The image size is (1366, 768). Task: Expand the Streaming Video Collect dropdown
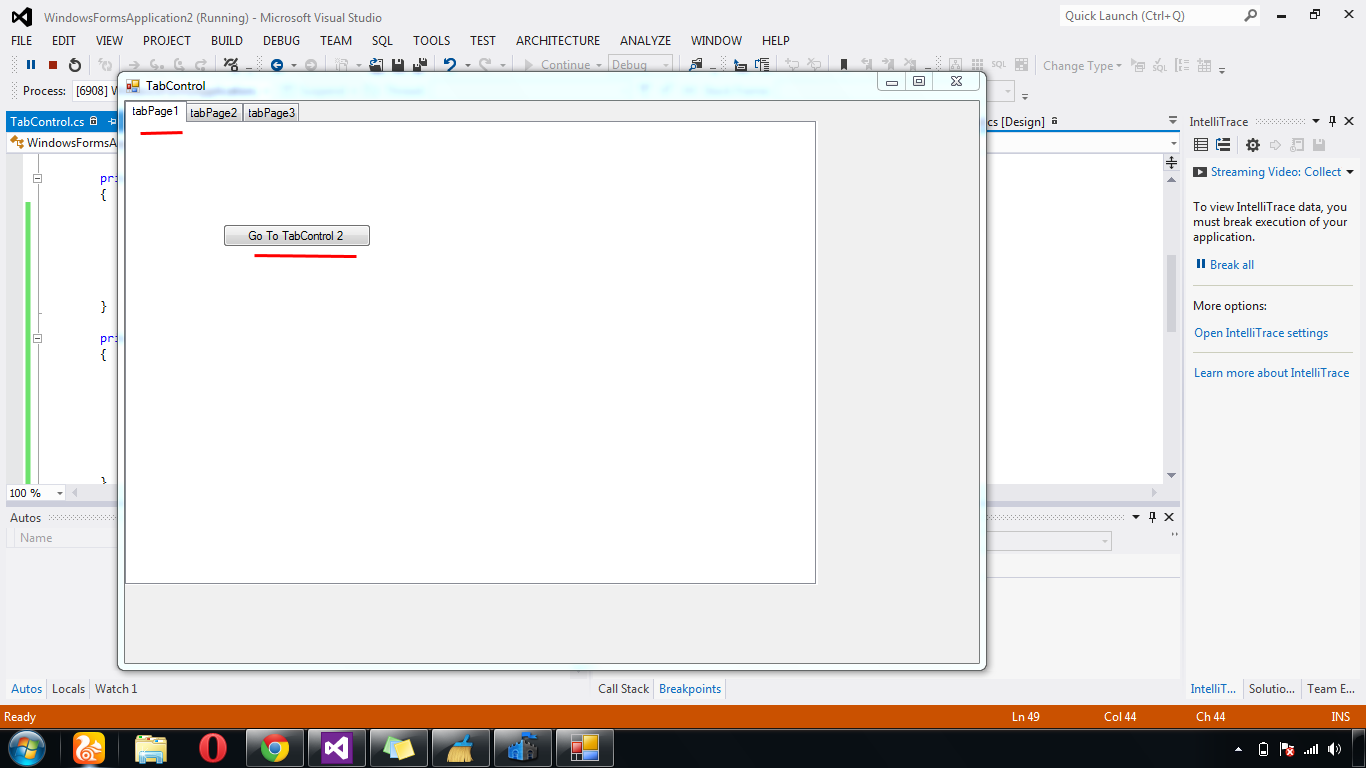pos(1348,171)
